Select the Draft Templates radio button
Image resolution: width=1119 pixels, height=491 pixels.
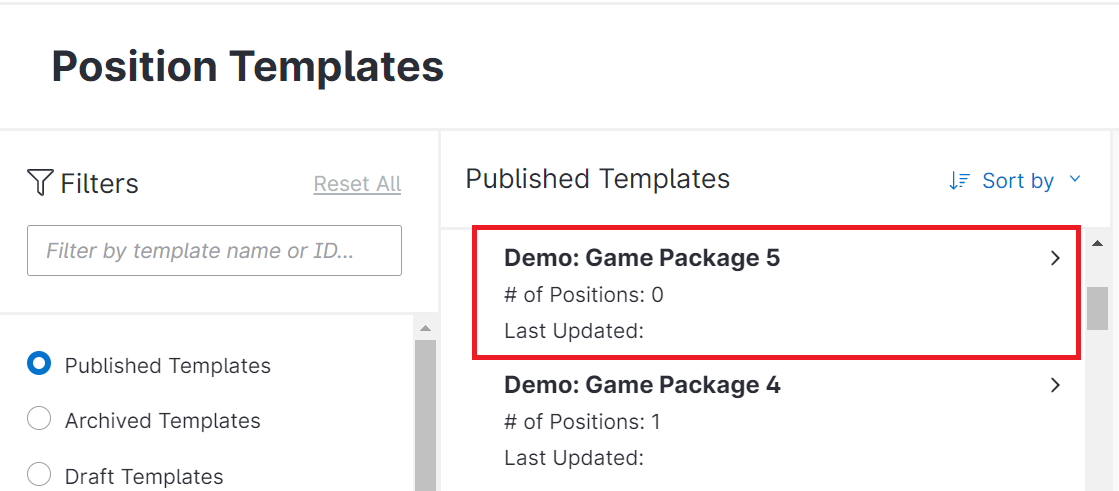(39, 475)
